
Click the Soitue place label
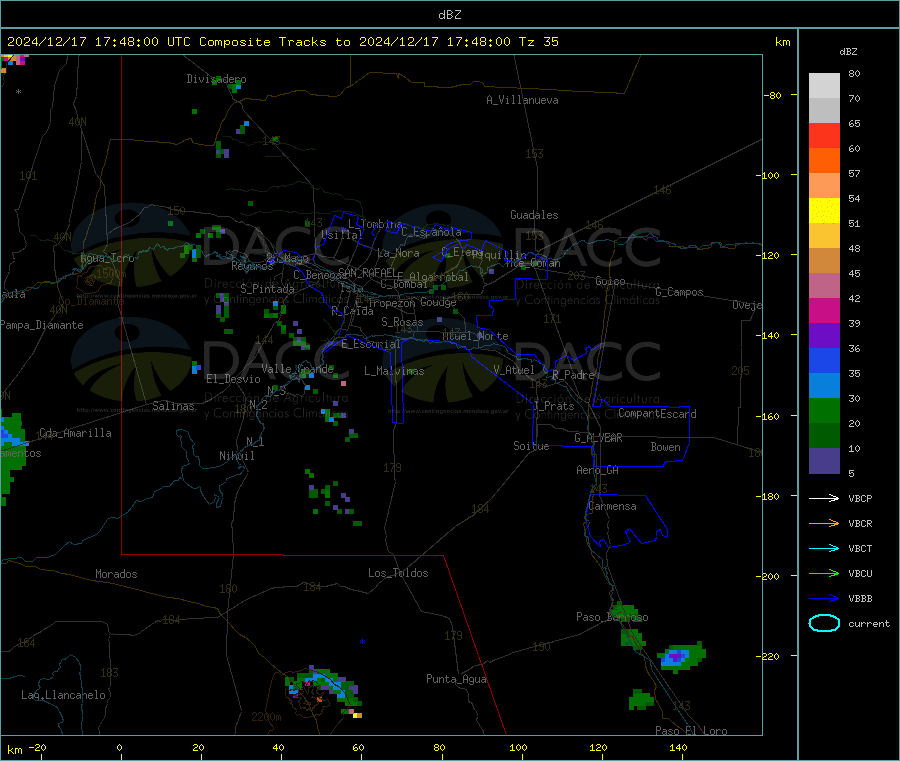click(x=531, y=446)
